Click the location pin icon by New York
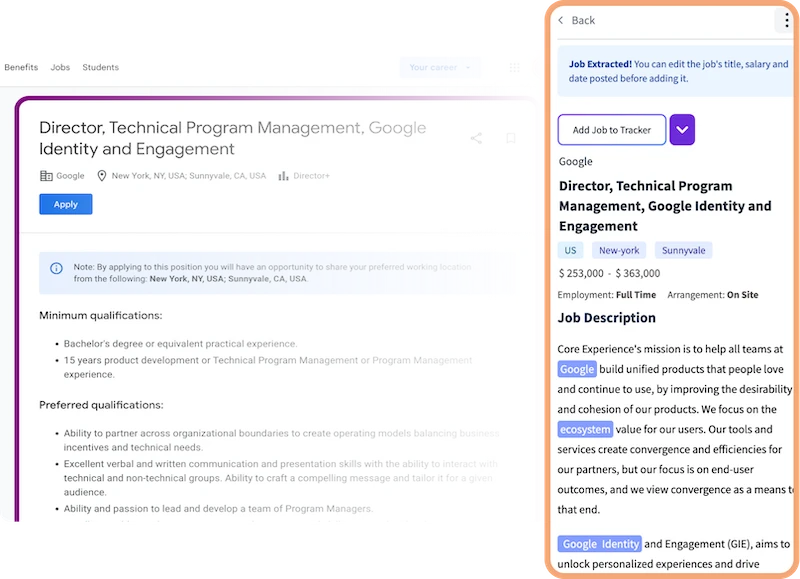The height and width of the screenshot is (579, 800). click(x=102, y=176)
